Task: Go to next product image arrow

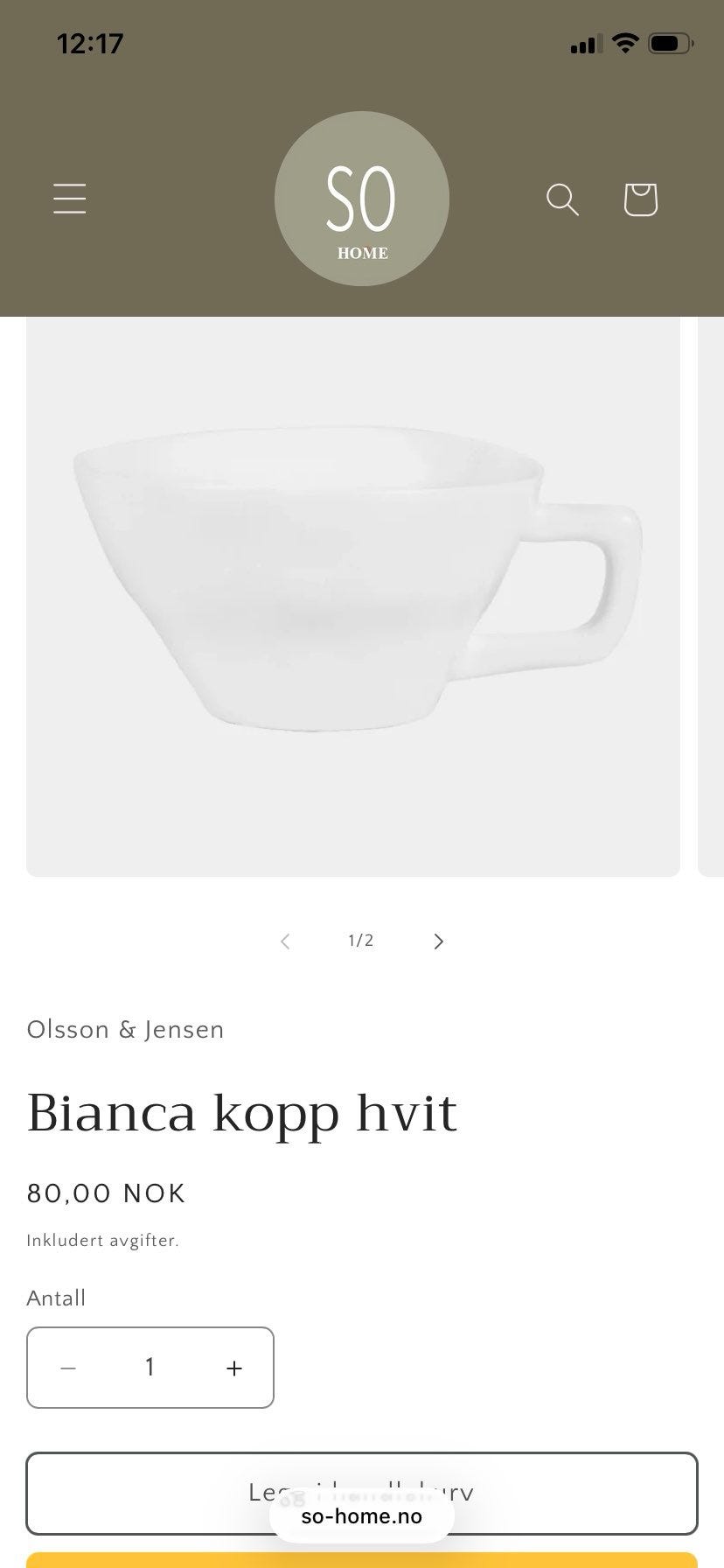Action: tap(439, 941)
